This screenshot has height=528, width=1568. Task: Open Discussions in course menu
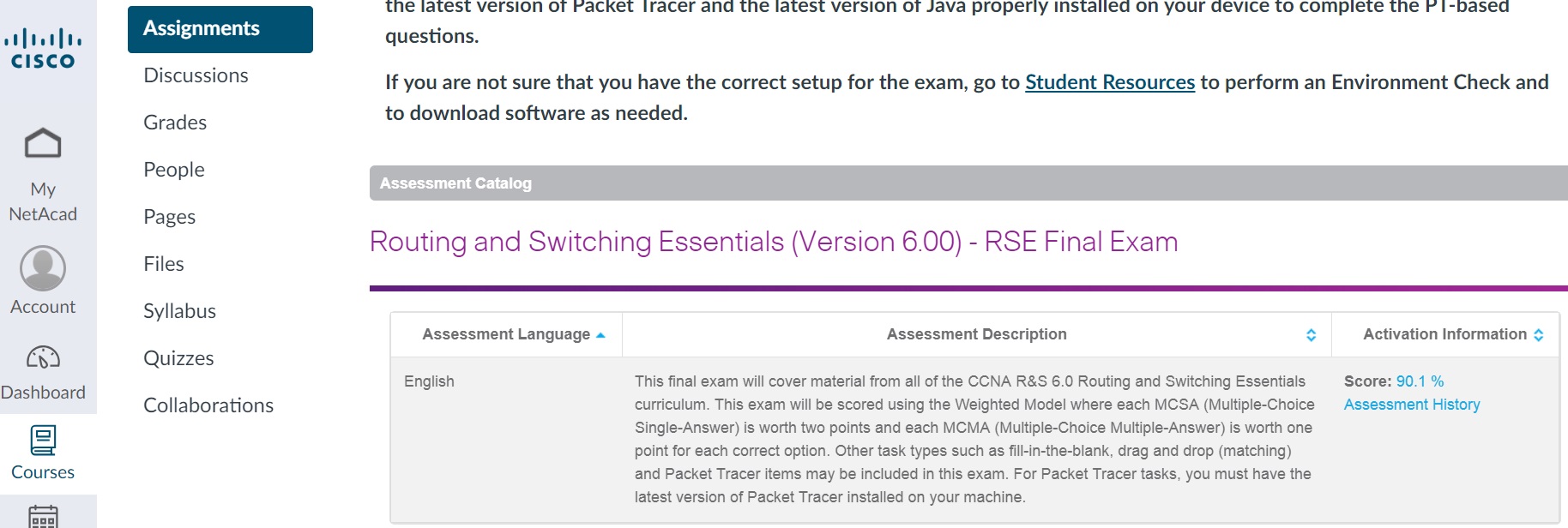[196, 75]
